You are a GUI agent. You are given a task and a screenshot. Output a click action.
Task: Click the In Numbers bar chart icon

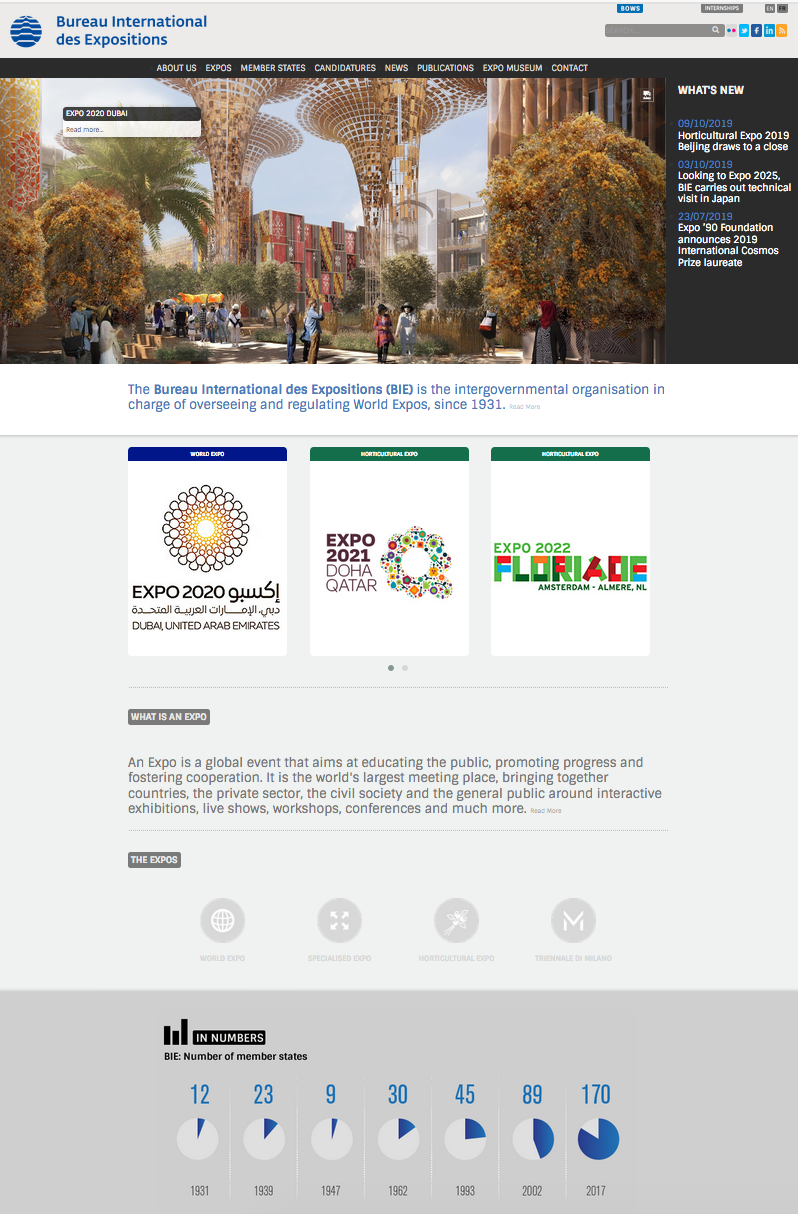tap(176, 1032)
